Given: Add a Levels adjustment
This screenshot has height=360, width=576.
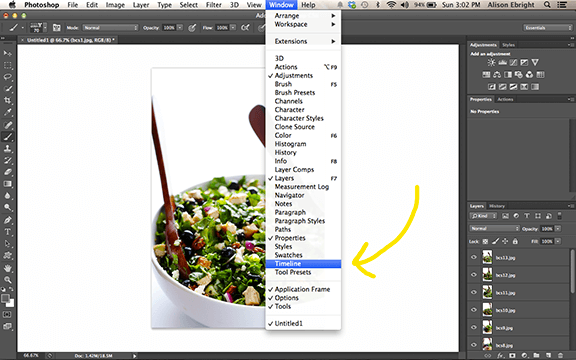Looking at the screenshot, I should [502, 62].
